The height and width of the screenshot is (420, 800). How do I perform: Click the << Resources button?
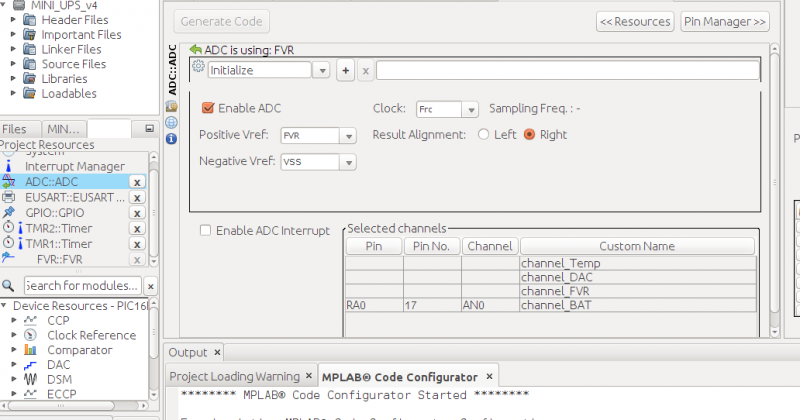635,21
